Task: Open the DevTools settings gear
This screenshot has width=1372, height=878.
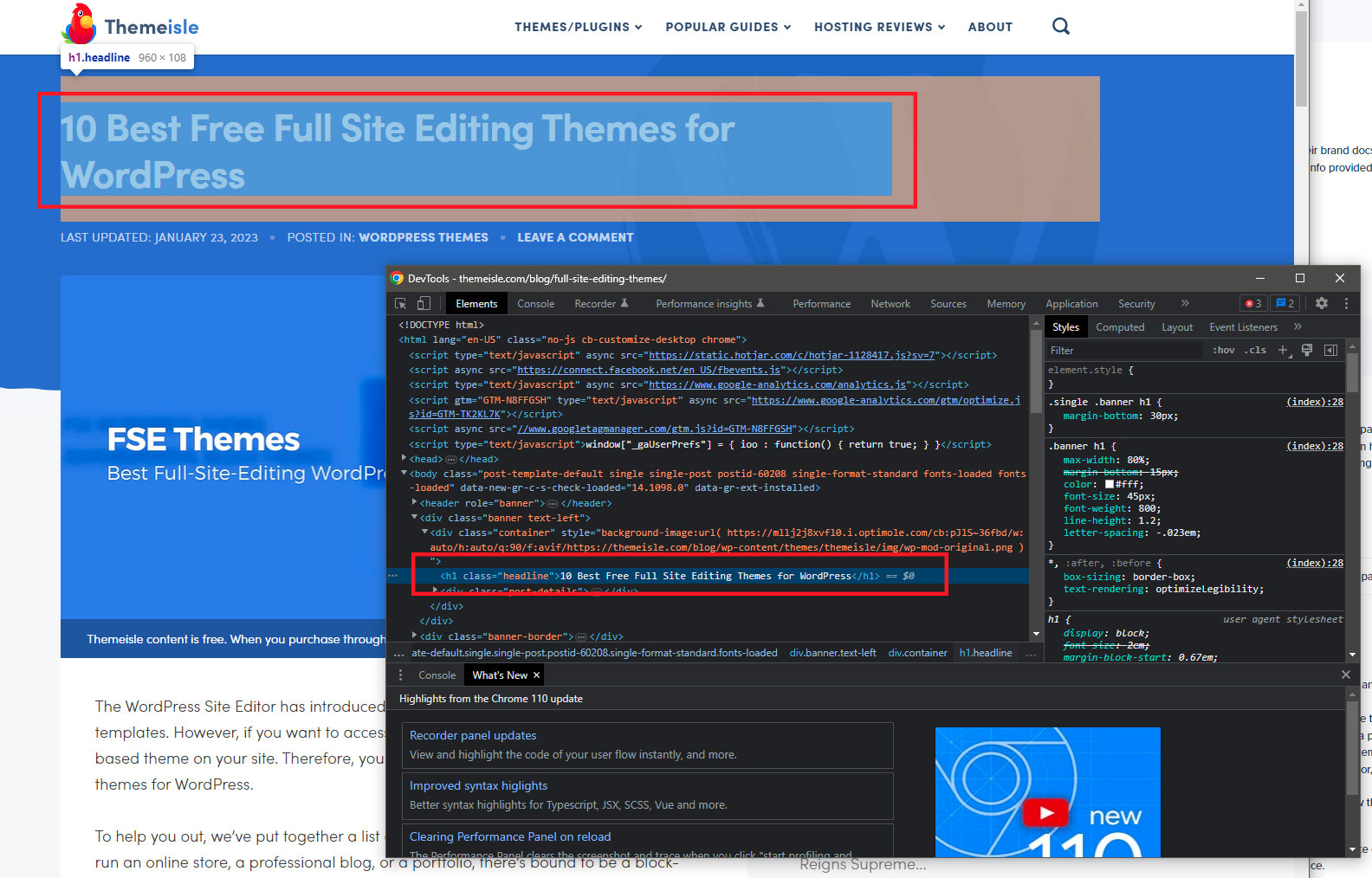Action: [1321, 303]
